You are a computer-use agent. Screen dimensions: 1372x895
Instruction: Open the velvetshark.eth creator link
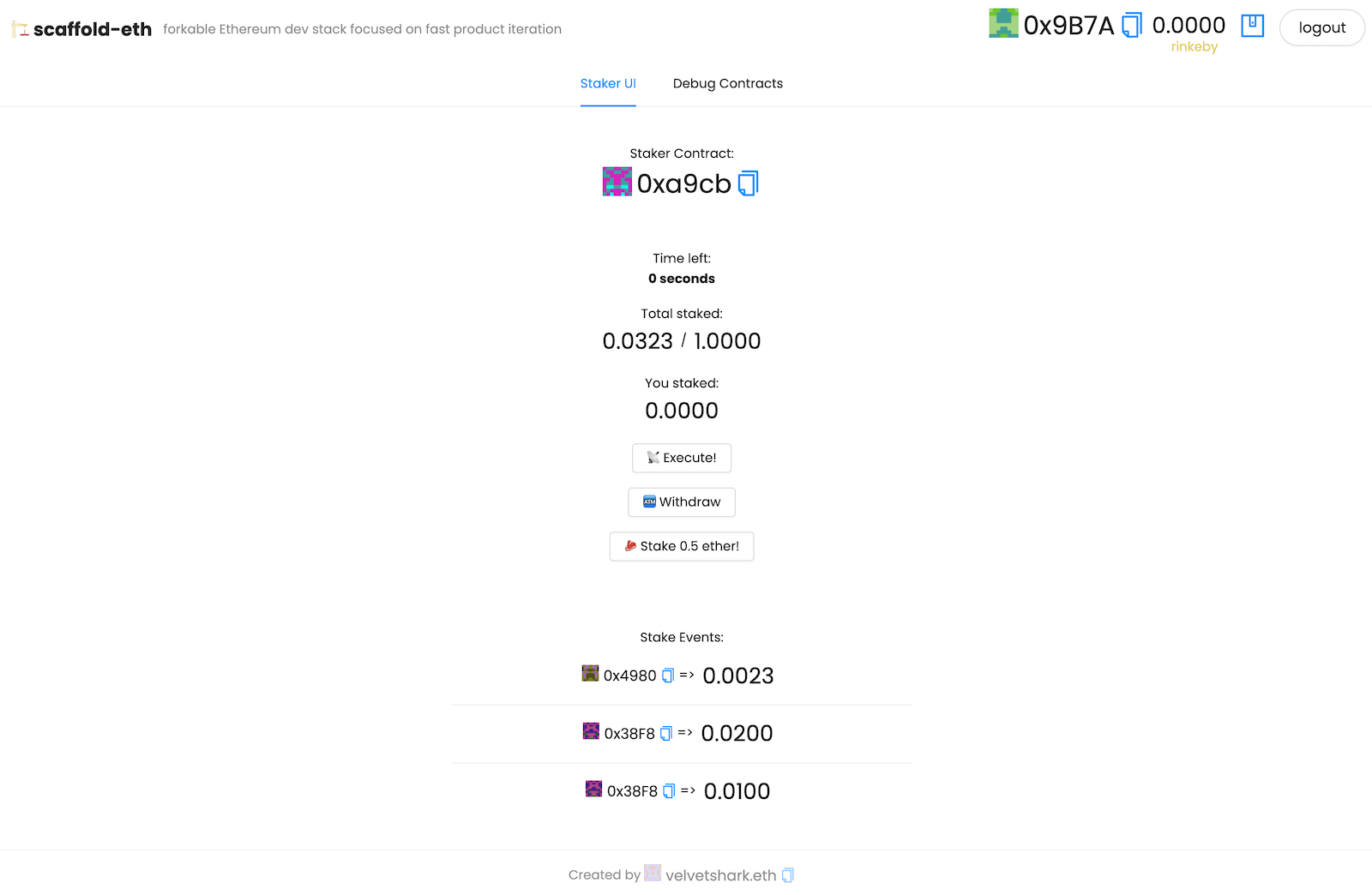pos(720,875)
